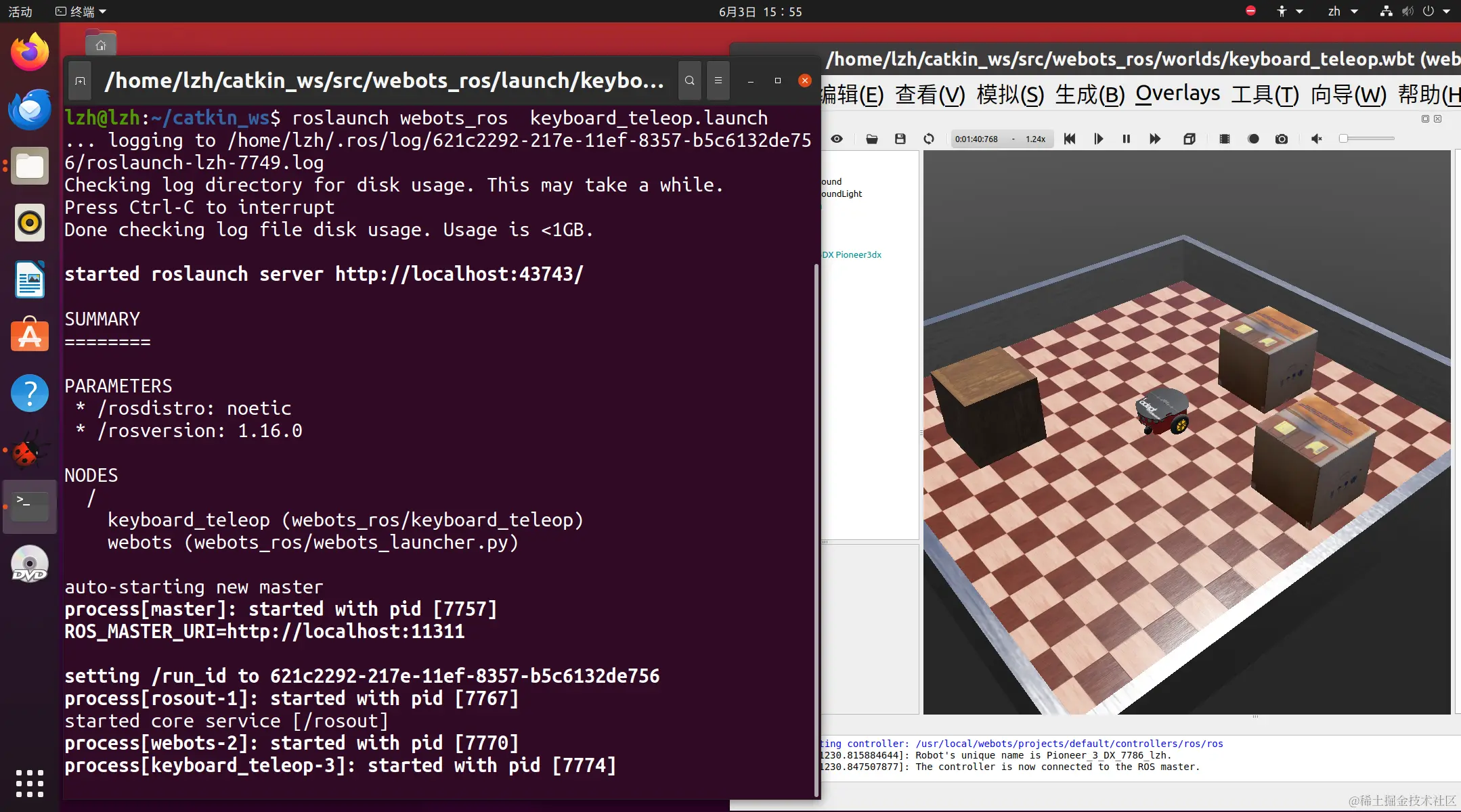Reload the world with circular arrows icon
Image resolution: width=1461 pixels, height=812 pixels.
[929, 139]
